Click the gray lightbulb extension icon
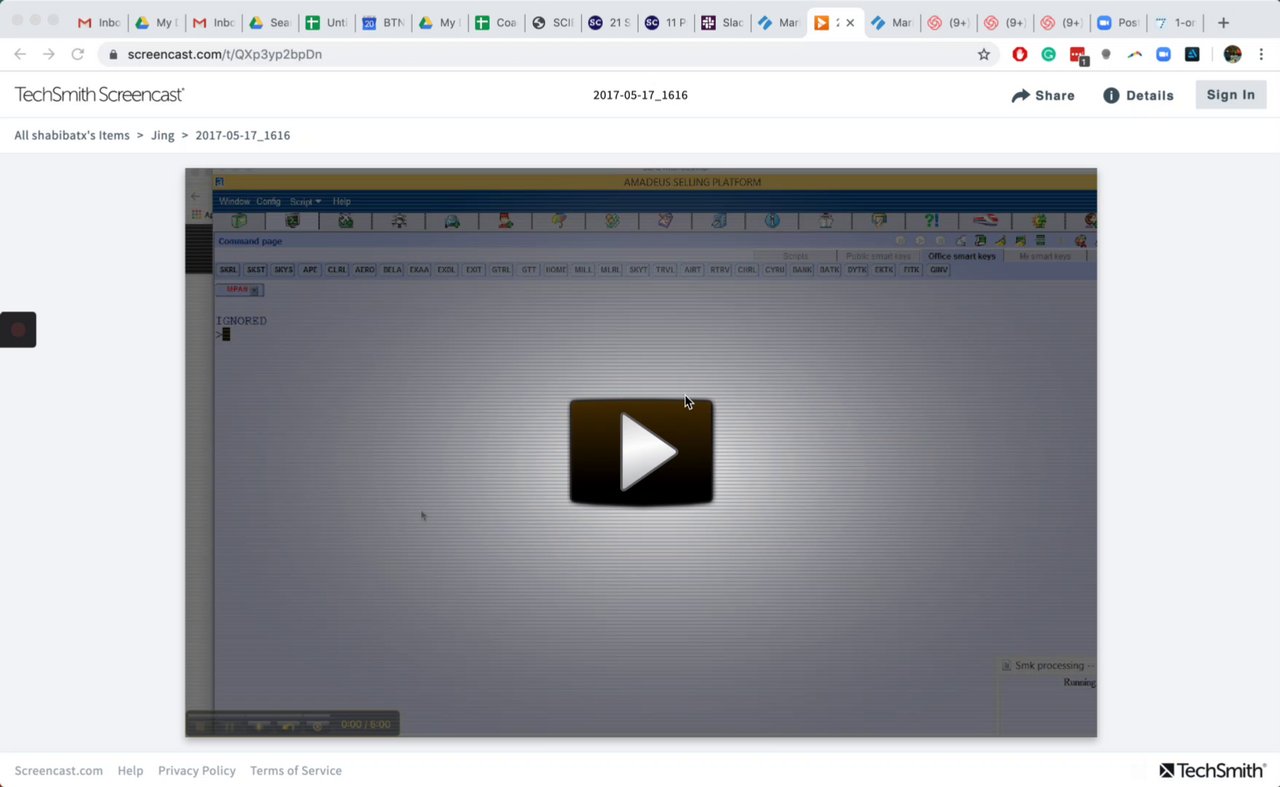Viewport: 1280px width, 787px height. click(1106, 54)
